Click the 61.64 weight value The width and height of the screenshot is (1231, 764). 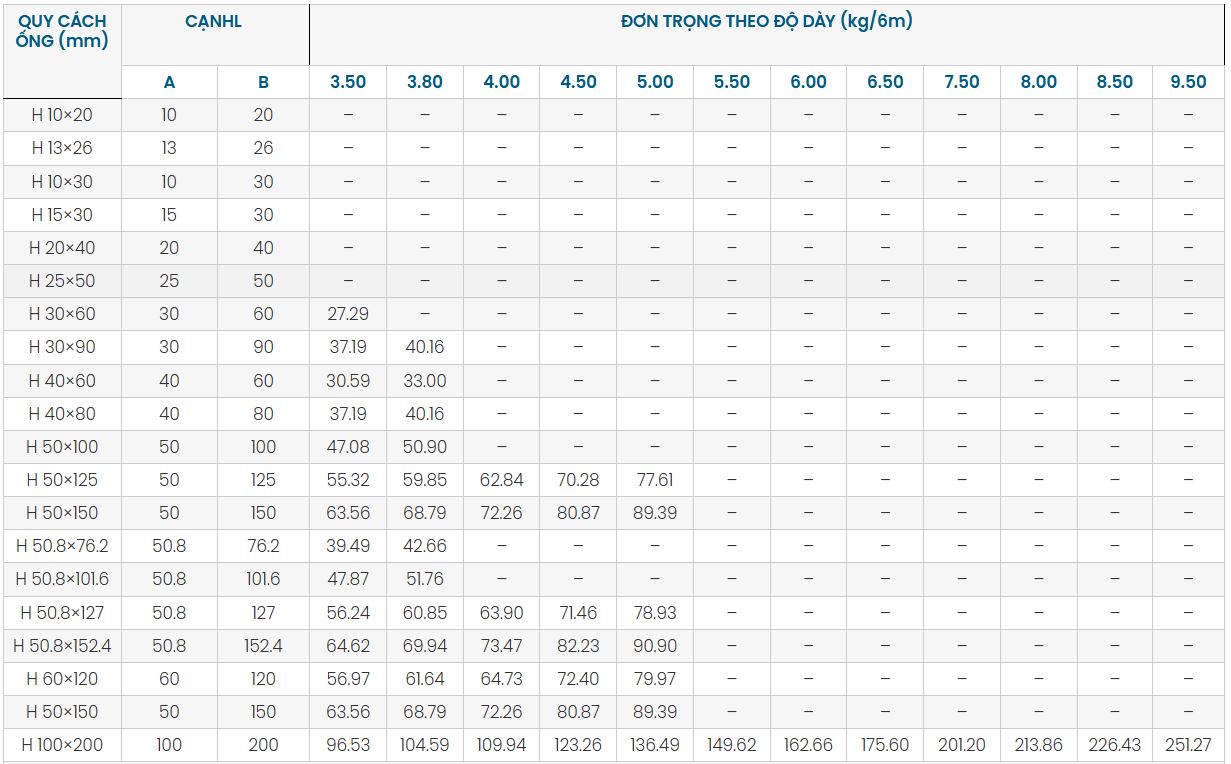coord(425,679)
